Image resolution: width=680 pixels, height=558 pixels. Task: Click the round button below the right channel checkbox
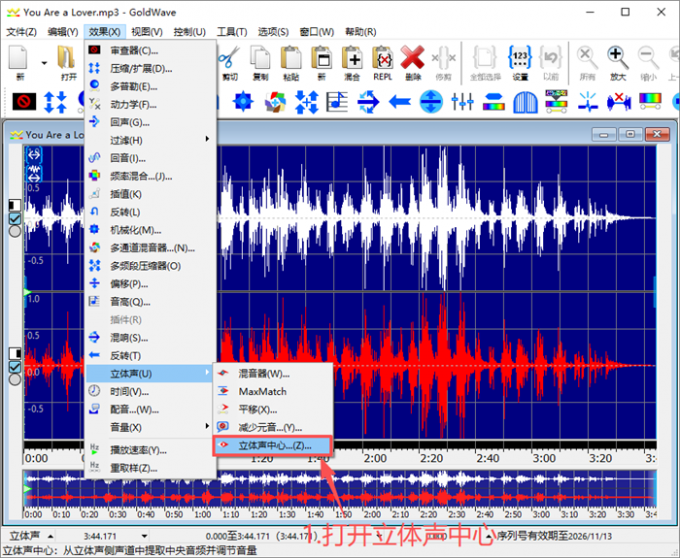[15, 379]
